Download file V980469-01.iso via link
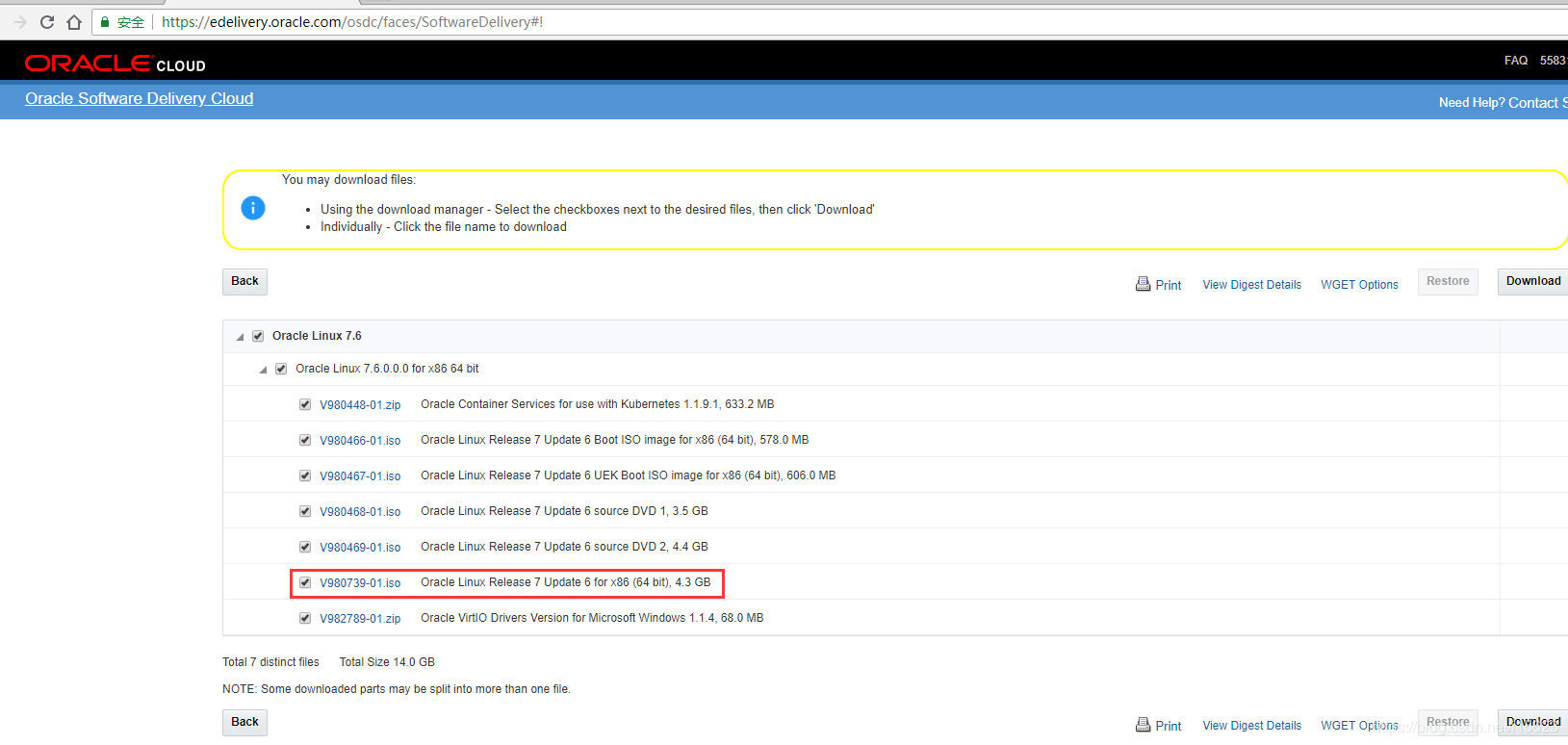 point(360,548)
